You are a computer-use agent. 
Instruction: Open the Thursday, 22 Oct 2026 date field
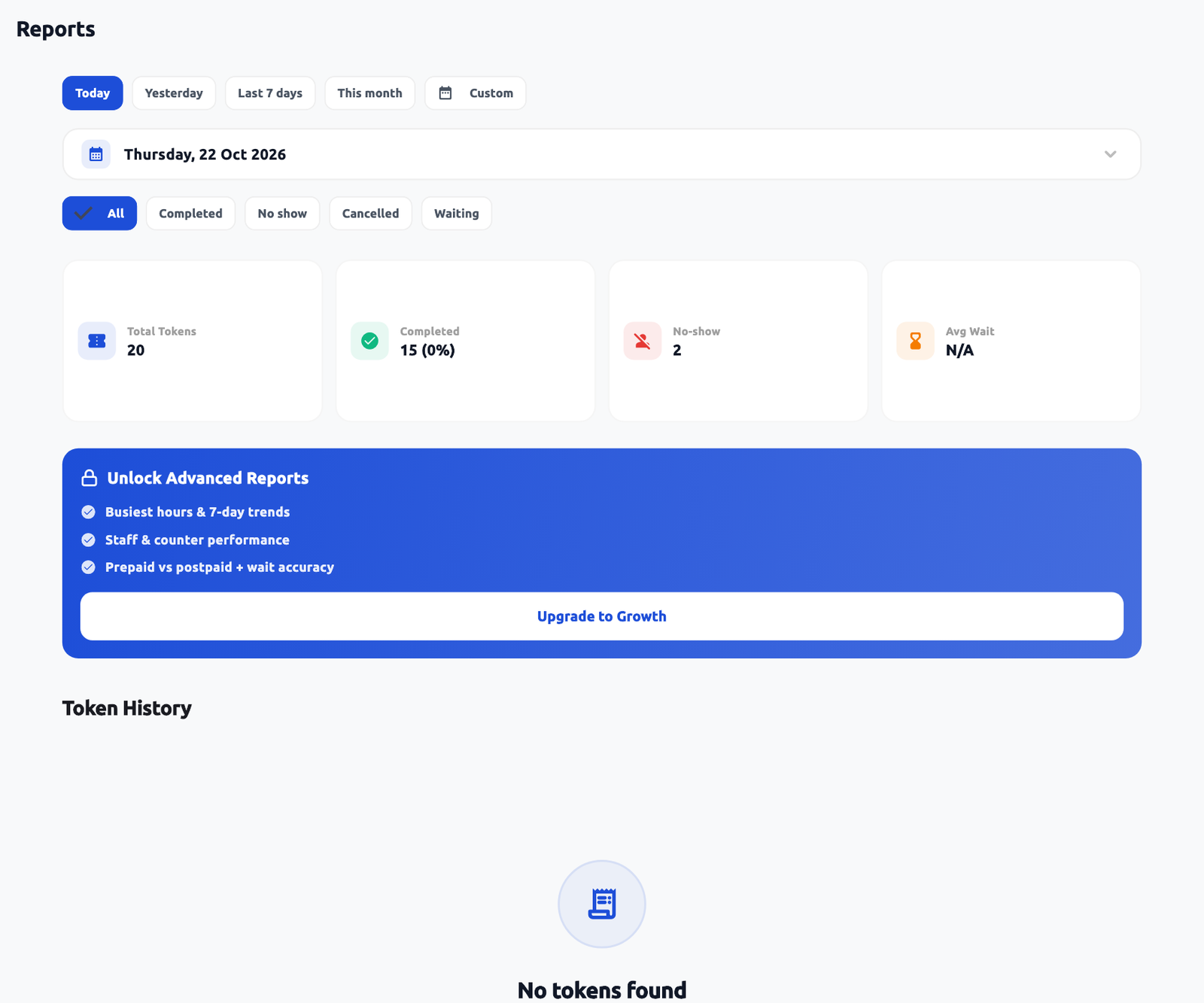click(x=602, y=154)
